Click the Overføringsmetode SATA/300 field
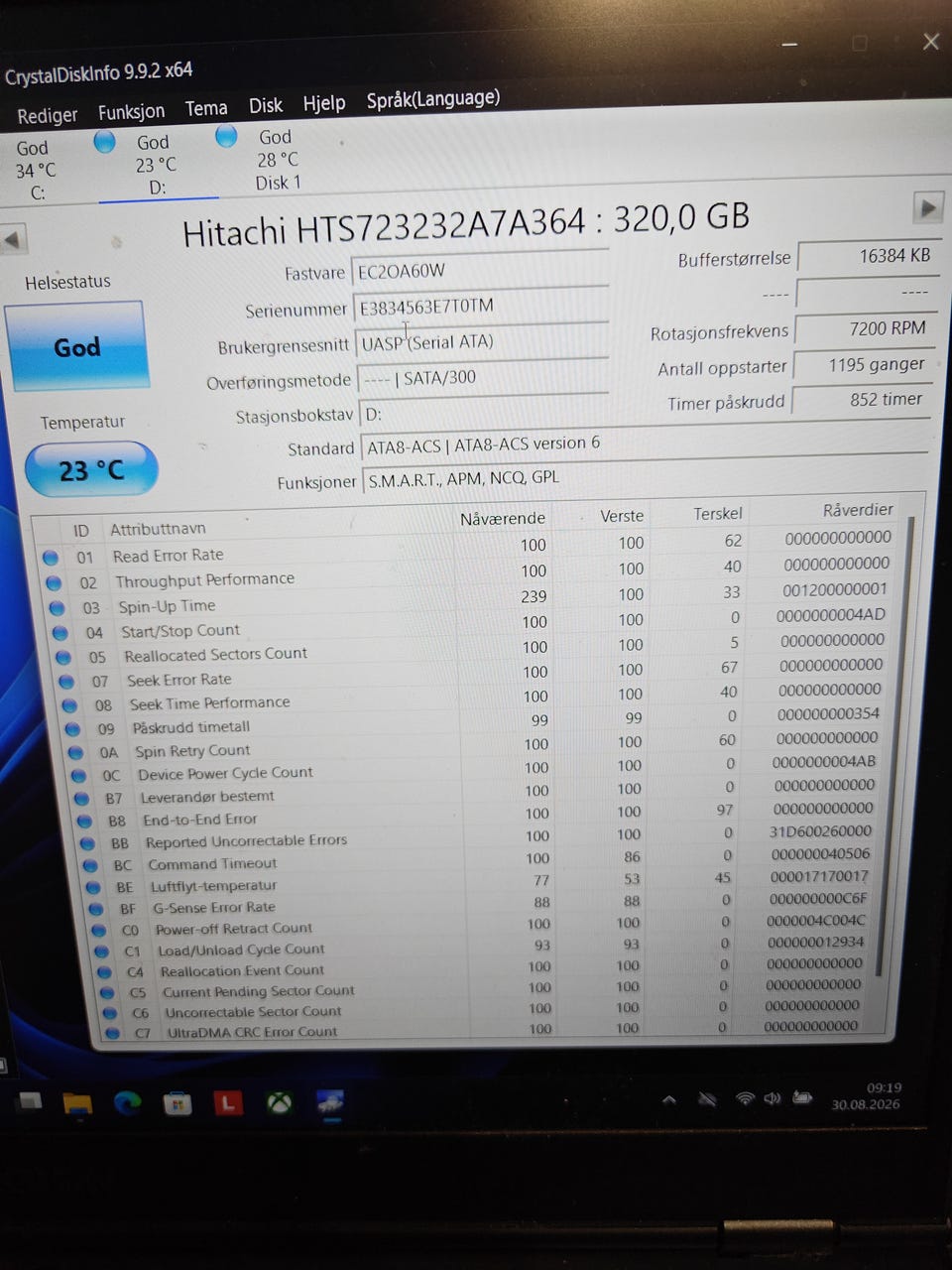The image size is (952, 1270). pos(483,377)
